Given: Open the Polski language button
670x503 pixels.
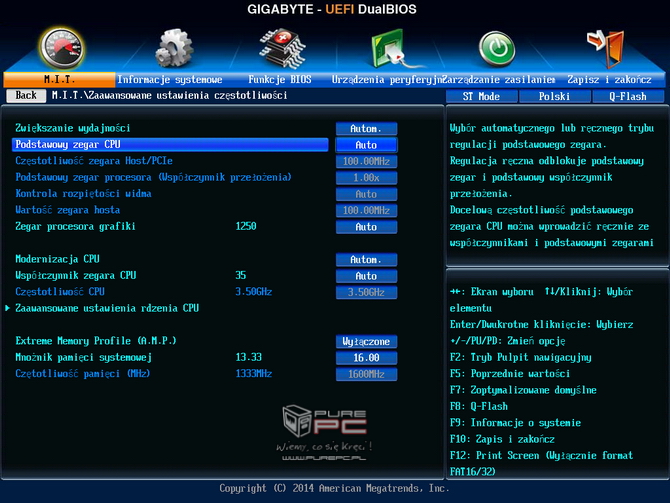Looking at the screenshot, I should pyautogui.click(x=555, y=97).
